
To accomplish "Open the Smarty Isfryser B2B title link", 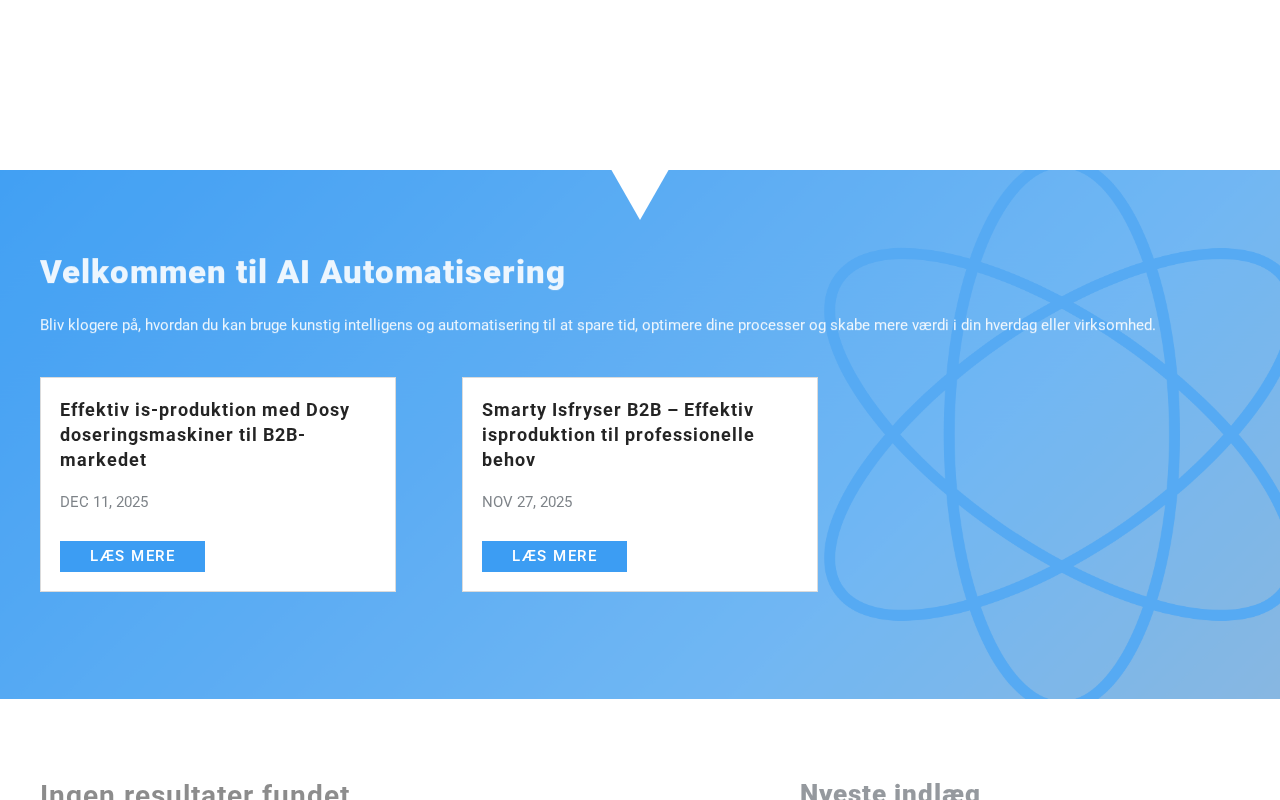I will 618,435.
